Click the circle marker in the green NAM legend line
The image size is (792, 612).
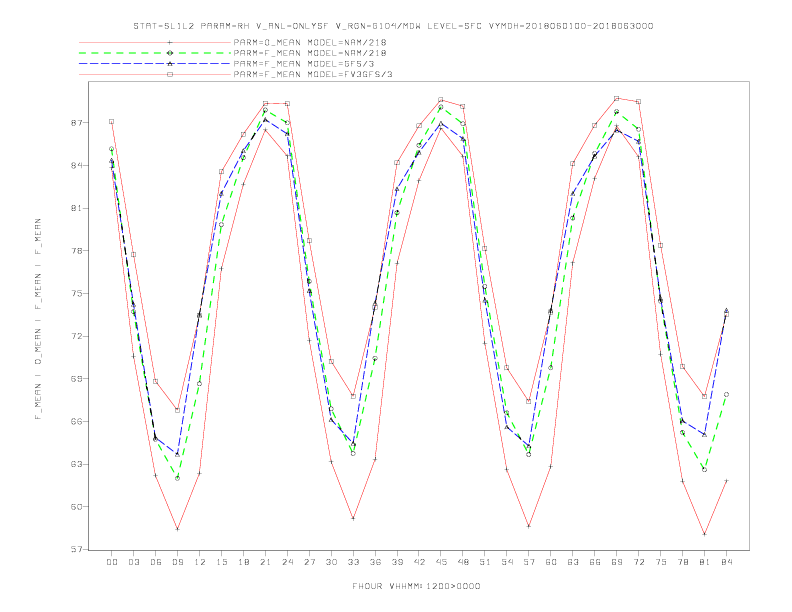pyautogui.click(x=170, y=53)
